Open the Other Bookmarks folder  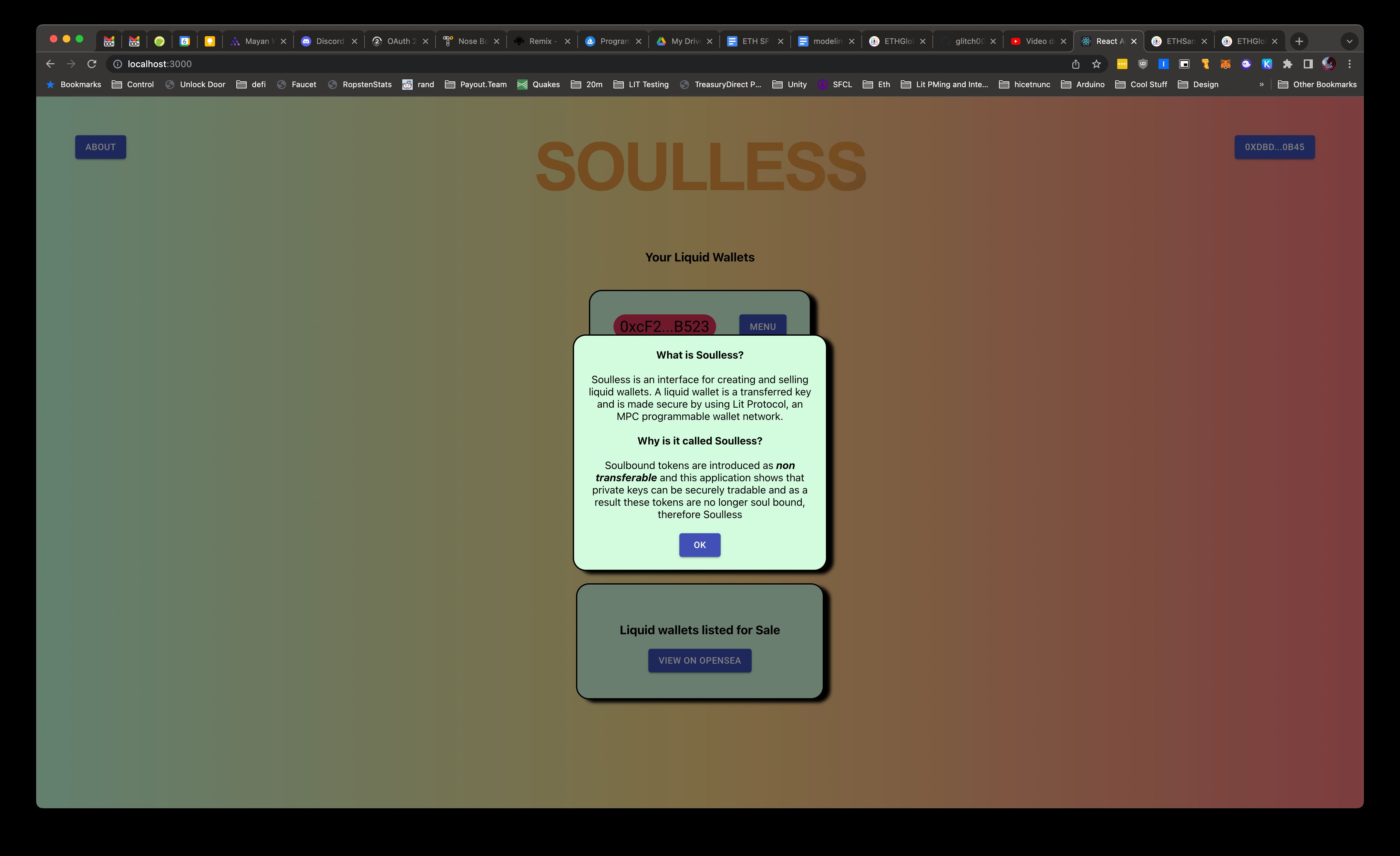coord(1316,85)
